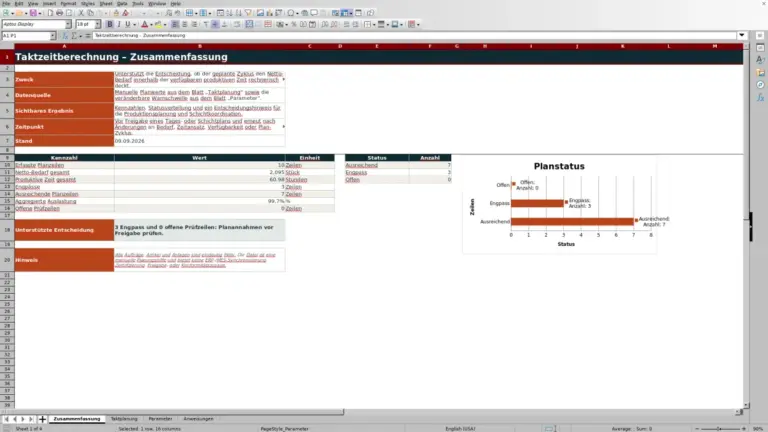Click the add new sheet plus icon
The image size is (768, 432).
click(x=42, y=419)
